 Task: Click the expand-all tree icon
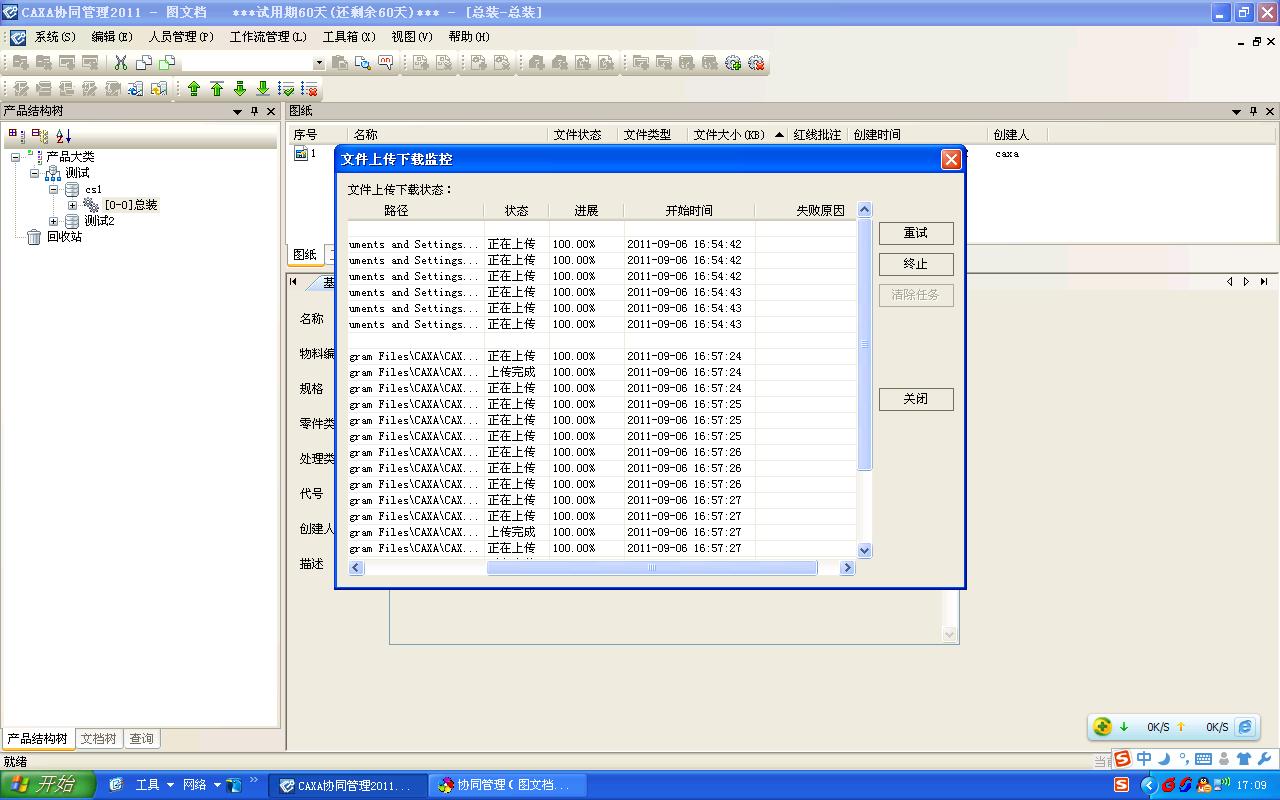tap(16, 135)
